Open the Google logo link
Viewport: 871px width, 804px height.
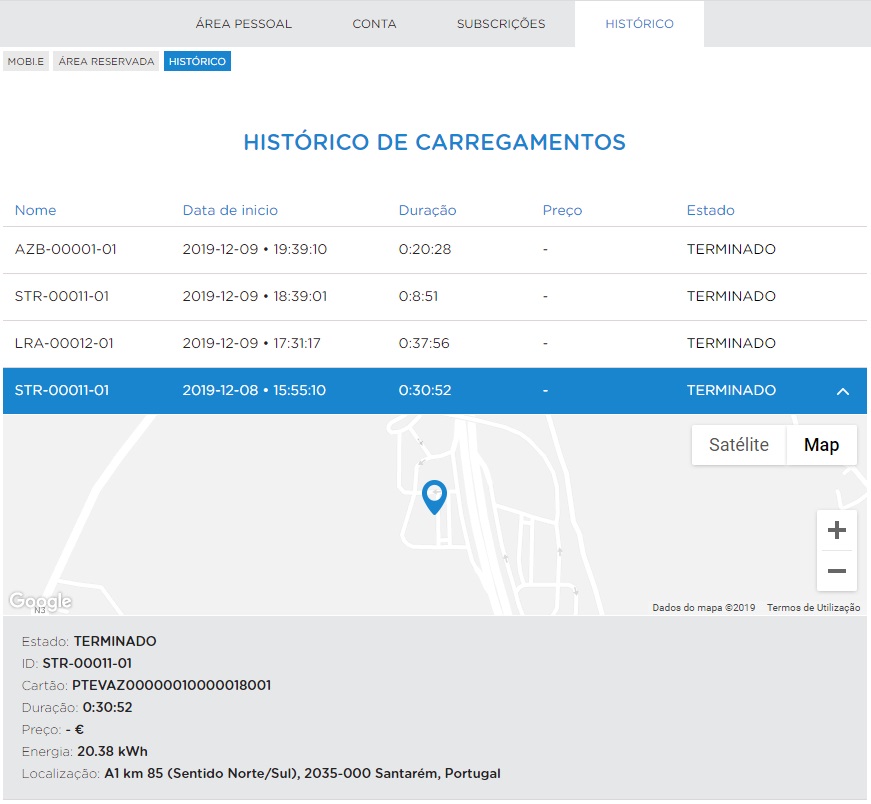(41, 601)
